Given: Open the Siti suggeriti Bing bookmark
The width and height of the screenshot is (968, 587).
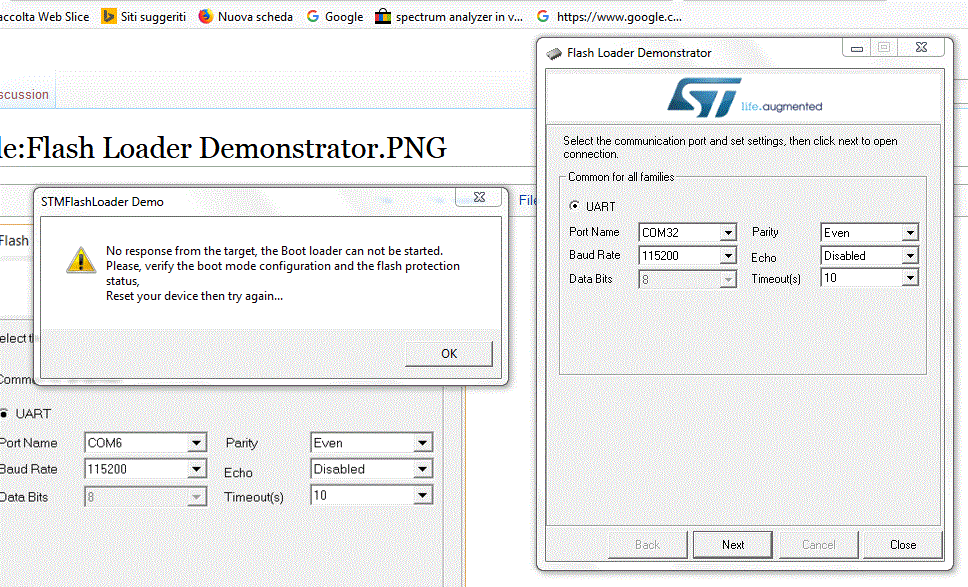Looking at the screenshot, I should (x=144, y=16).
